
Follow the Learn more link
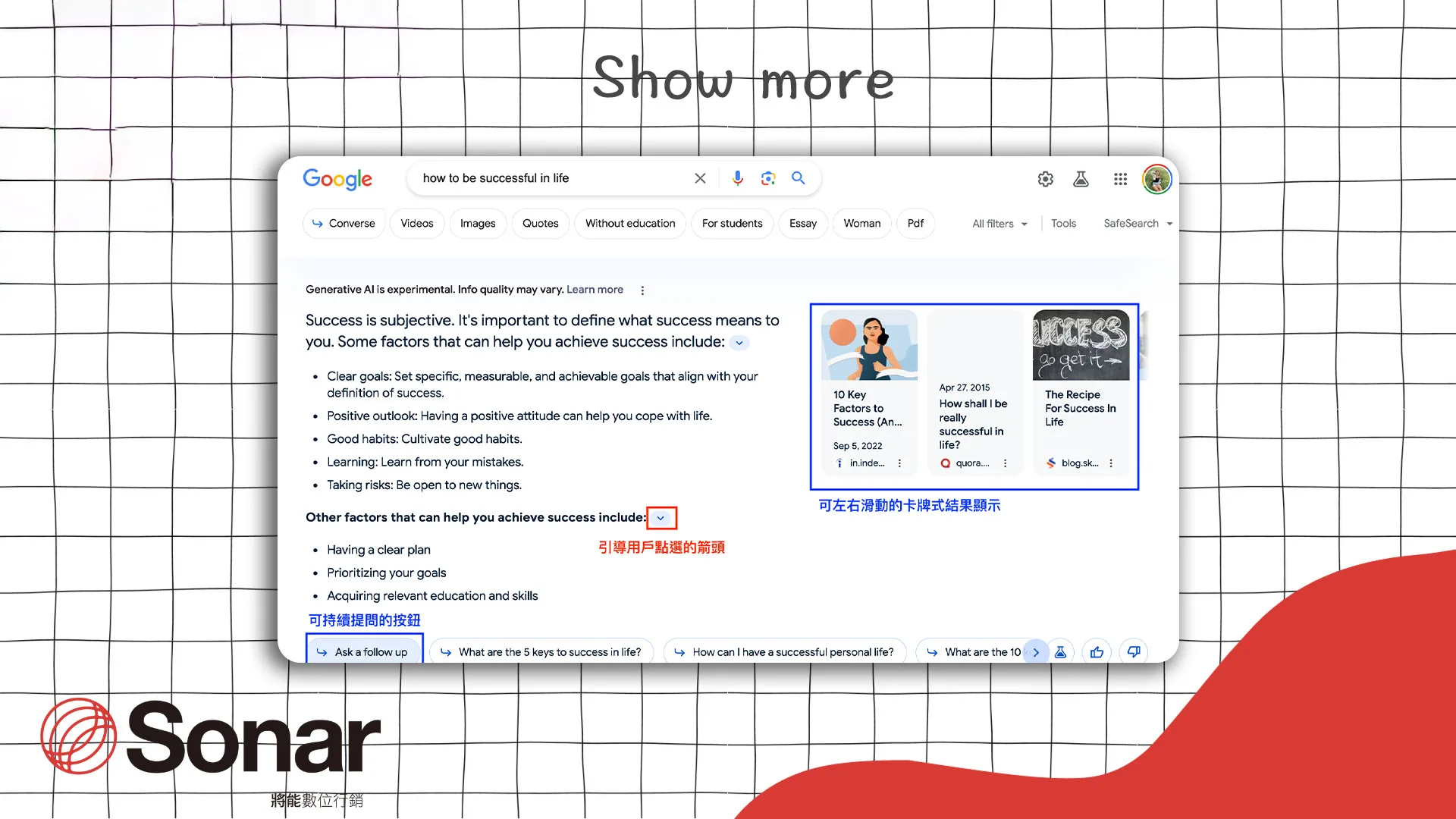click(x=595, y=290)
